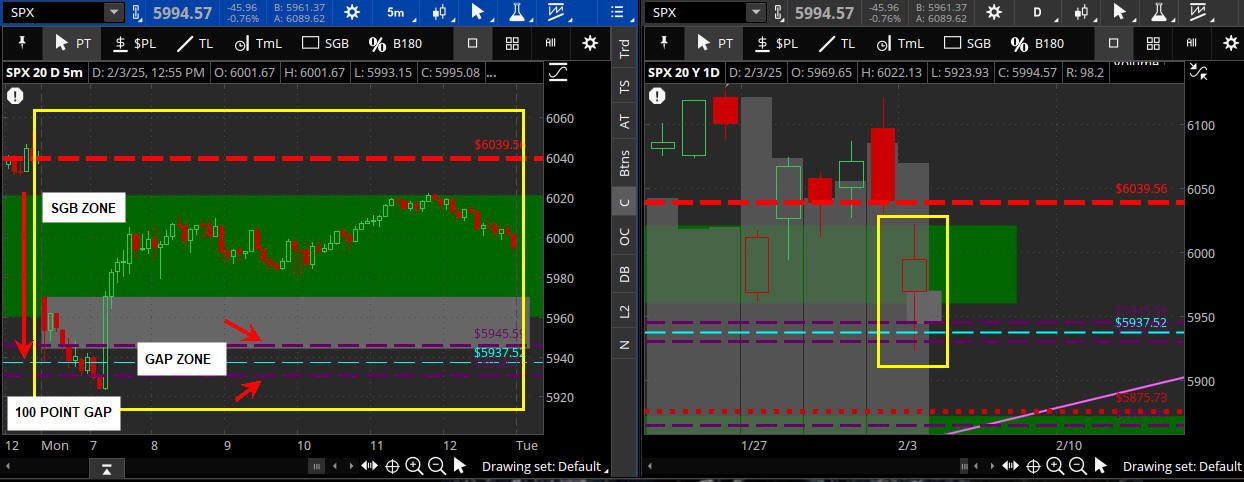Click the zoom in magnifier under left chart
The height and width of the screenshot is (482, 1244).
pyautogui.click(x=414, y=466)
